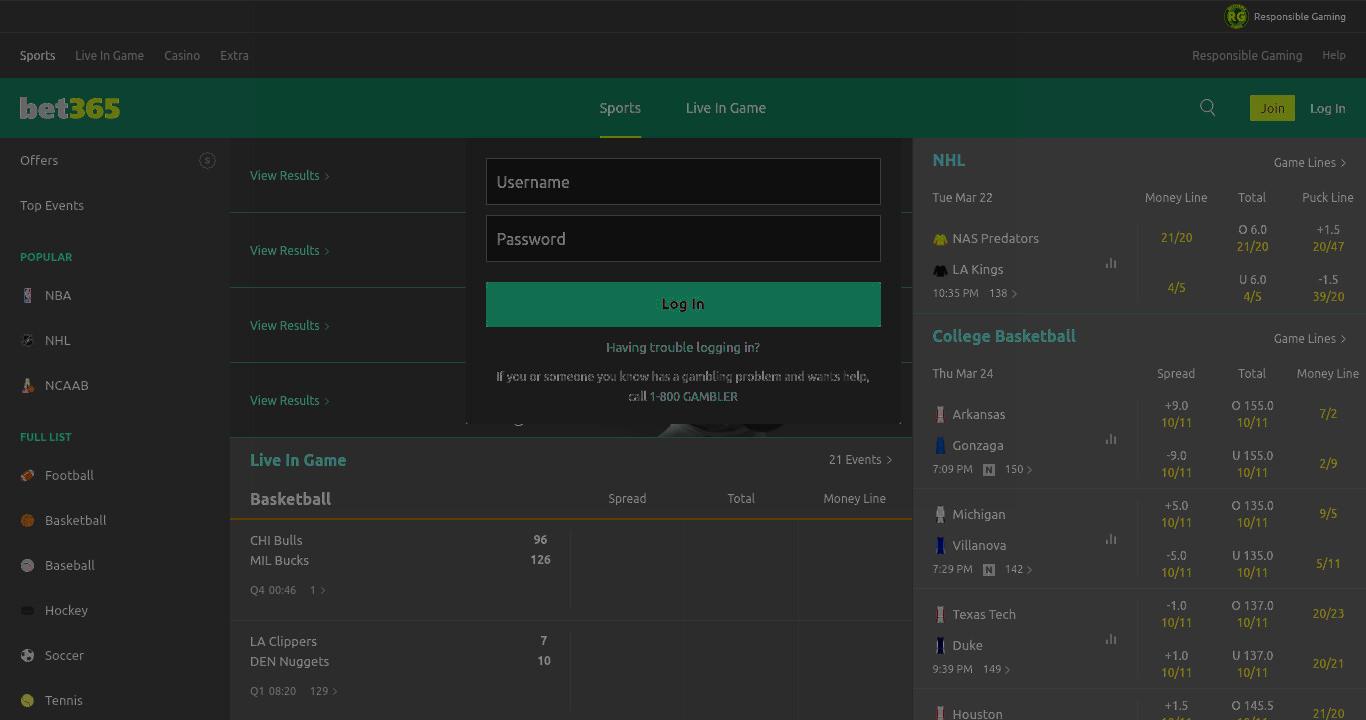Image resolution: width=1366 pixels, height=720 pixels.
Task: Click the Michigan jersey icon
Action: (x=940, y=514)
